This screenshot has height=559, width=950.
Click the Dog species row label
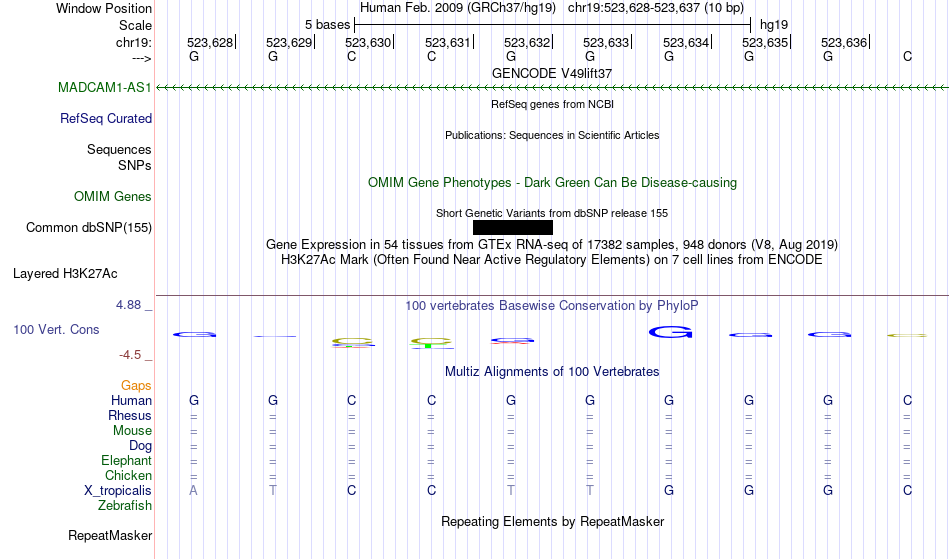tap(140, 446)
